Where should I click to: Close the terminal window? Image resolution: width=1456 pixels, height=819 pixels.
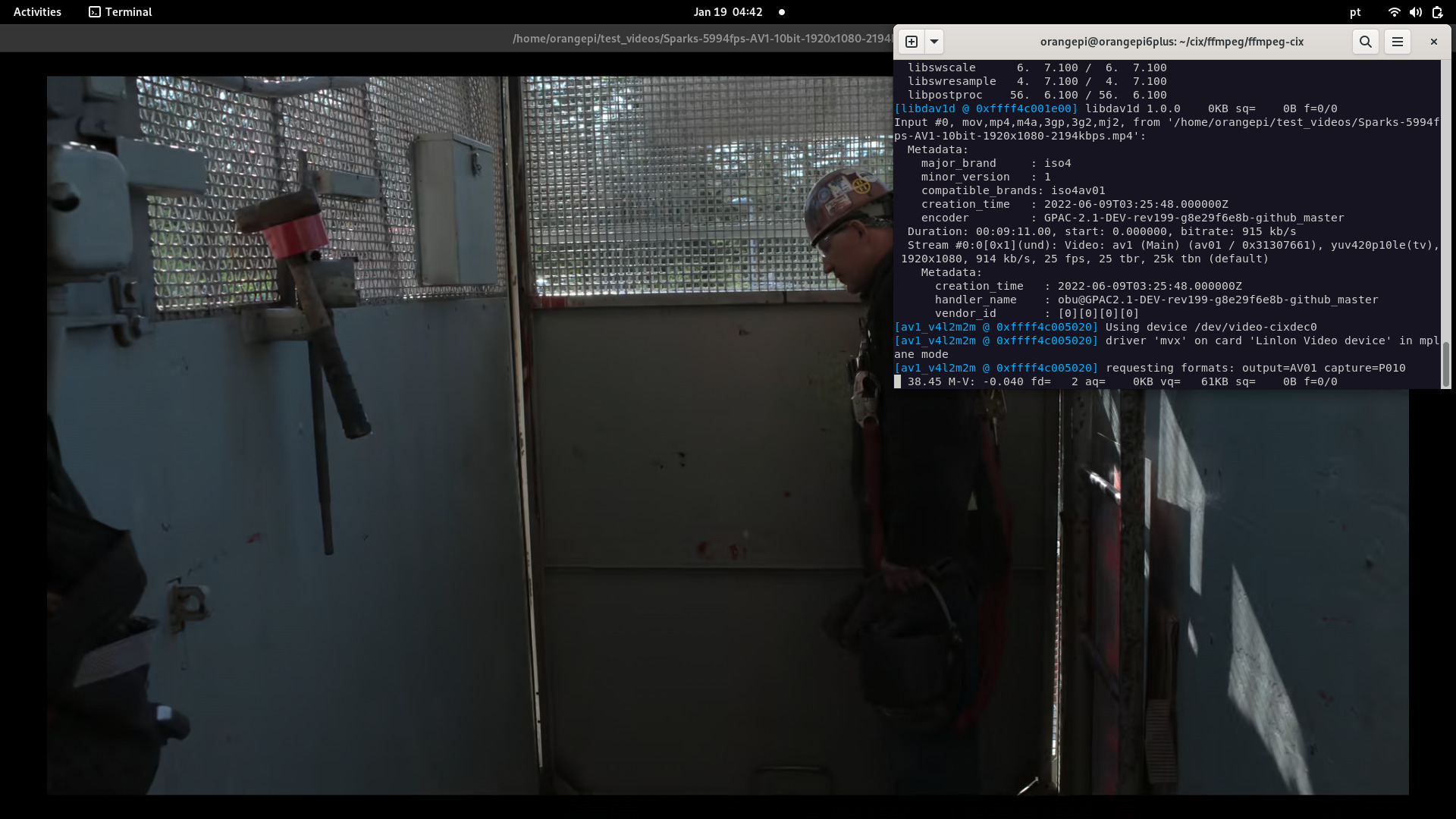pos(1433,42)
